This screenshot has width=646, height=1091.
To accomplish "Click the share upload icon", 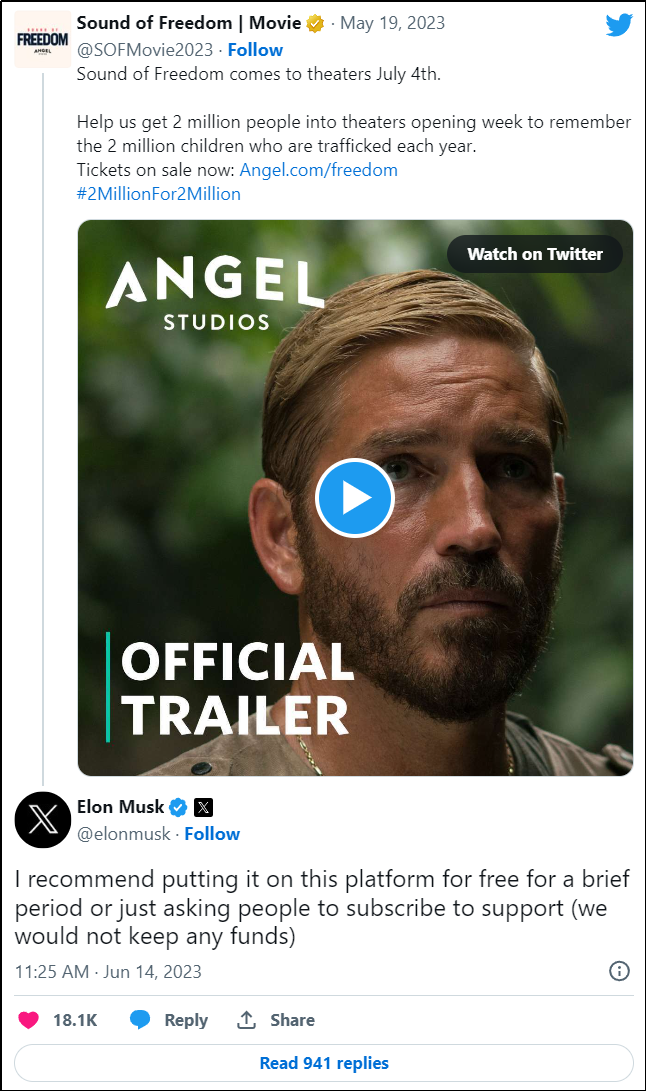I will coord(246,1020).
